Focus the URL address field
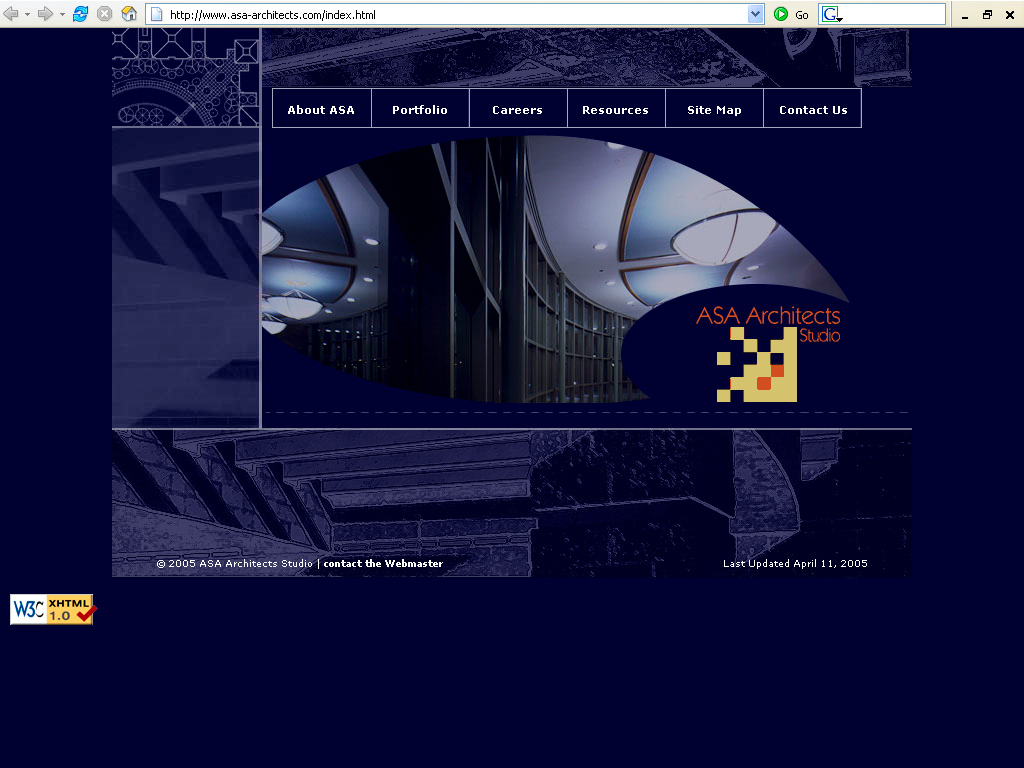Image resolution: width=1024 pixels, height=768 pixels. click(457, 14)
